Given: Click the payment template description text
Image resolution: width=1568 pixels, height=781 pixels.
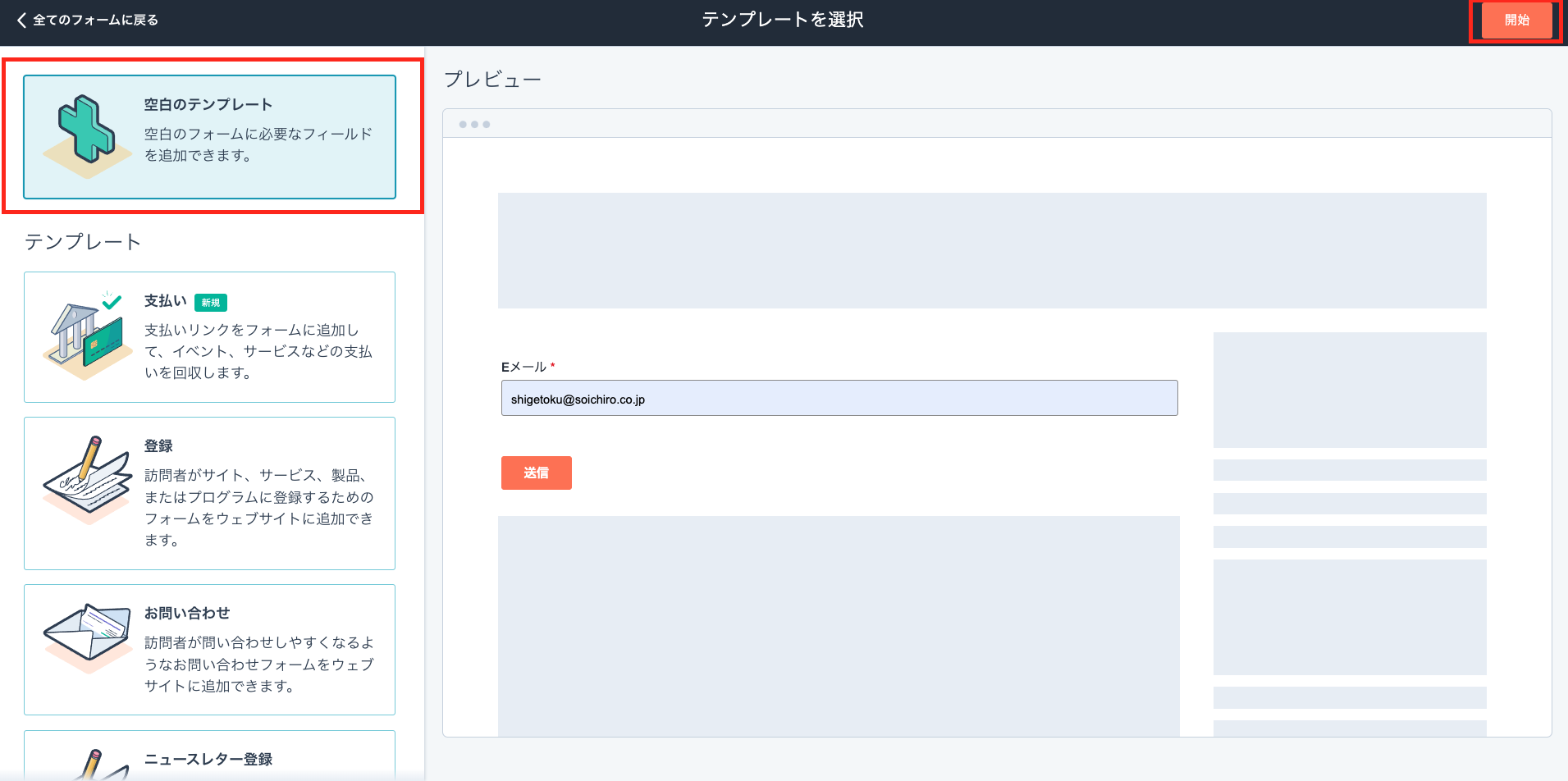Looking at the screenshot, I should tap(258, 351).
